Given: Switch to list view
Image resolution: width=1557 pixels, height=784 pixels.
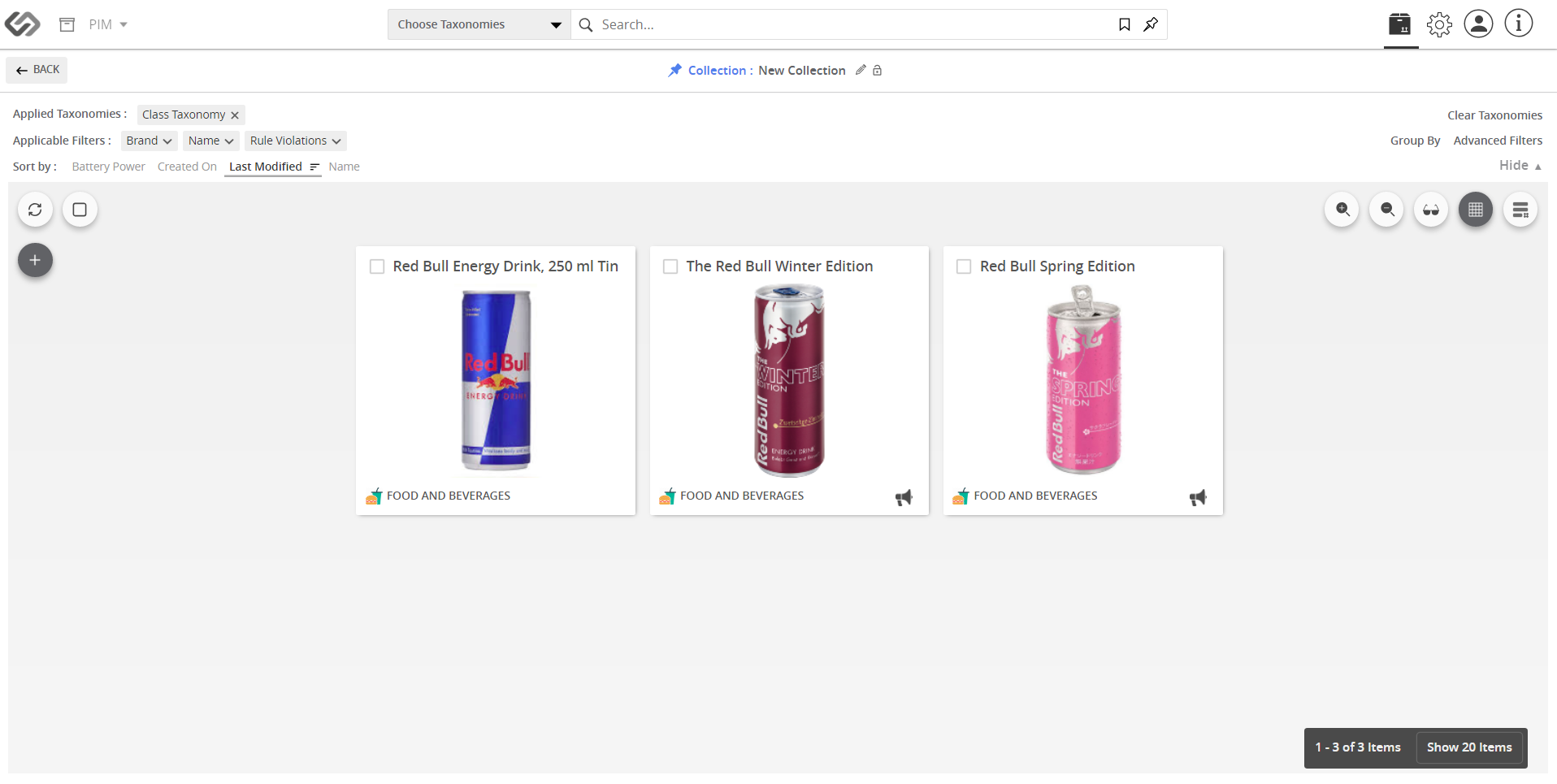Looking at the screenshot, I should (x=1520, y=210).
